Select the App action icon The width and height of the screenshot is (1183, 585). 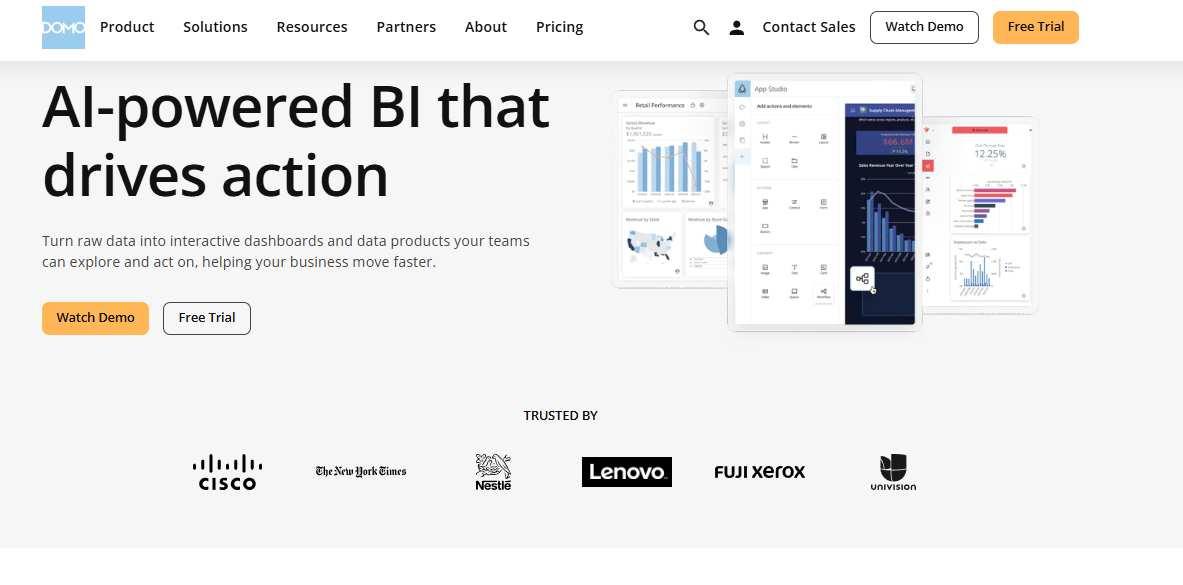pyautogui.click(x=765, y=202)
